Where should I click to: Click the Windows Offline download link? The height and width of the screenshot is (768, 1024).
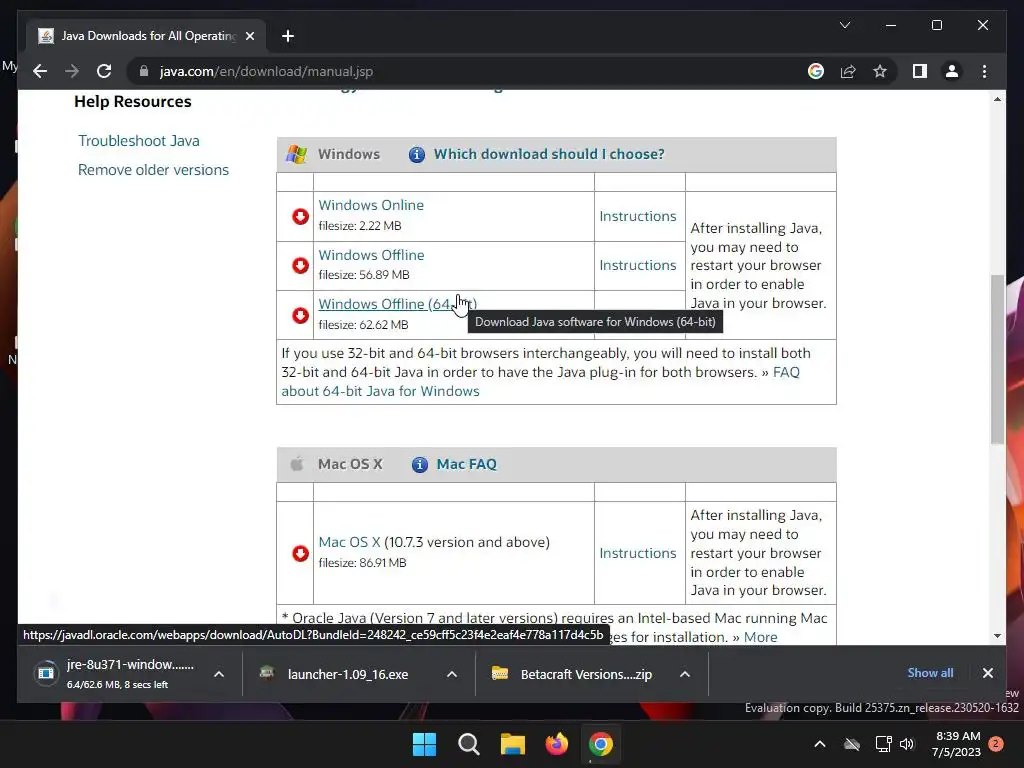pos(371,255)
